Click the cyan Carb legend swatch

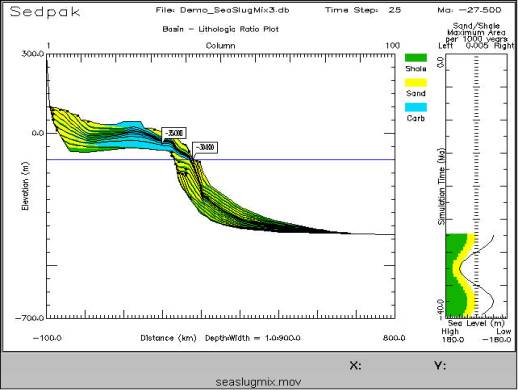coord(416,107)
